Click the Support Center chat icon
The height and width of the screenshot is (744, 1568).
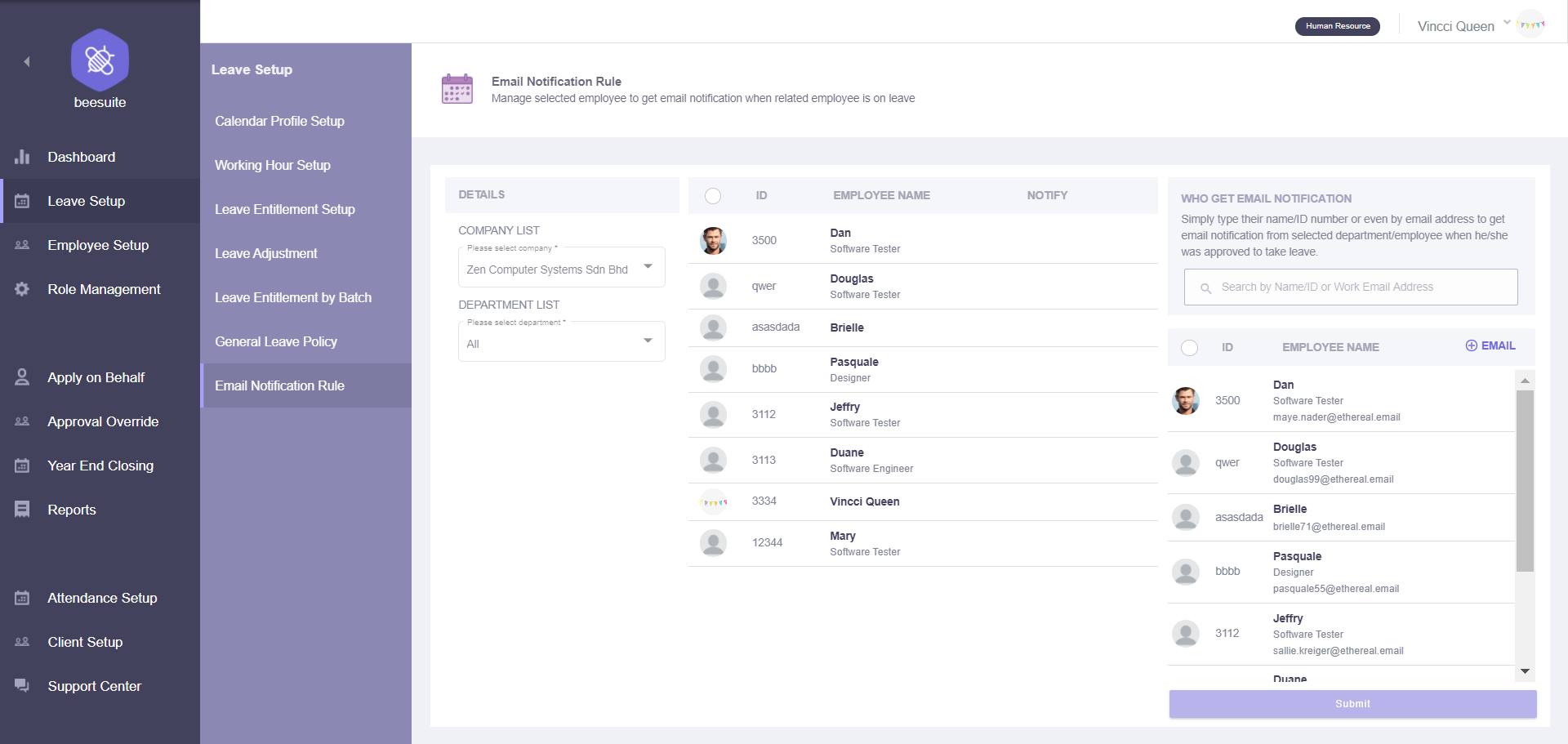[x=22, y=686]
